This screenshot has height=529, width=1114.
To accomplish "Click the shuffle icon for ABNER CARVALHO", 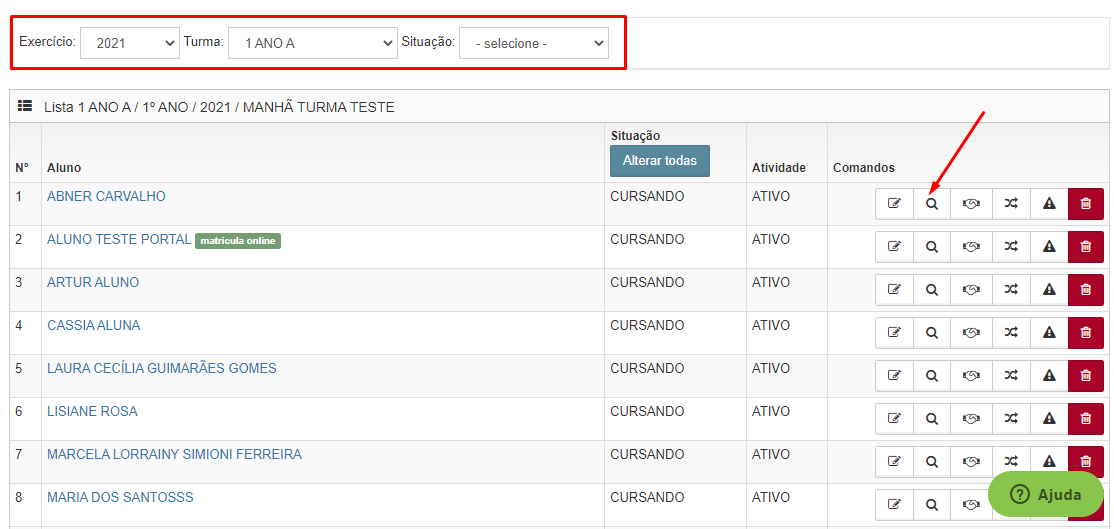I will (1010, 204).
